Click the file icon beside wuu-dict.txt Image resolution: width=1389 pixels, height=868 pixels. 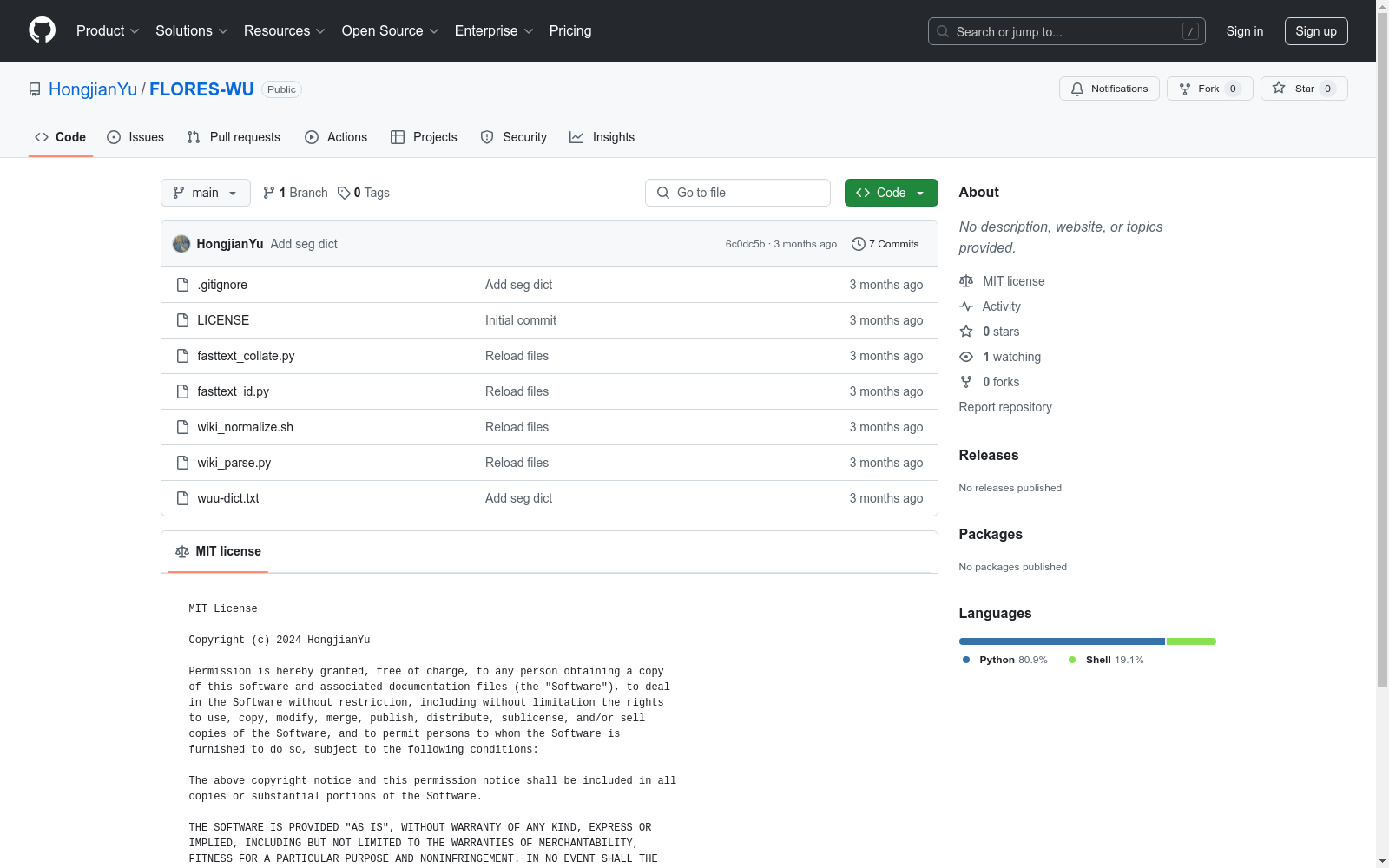click(x=182, y=498)
